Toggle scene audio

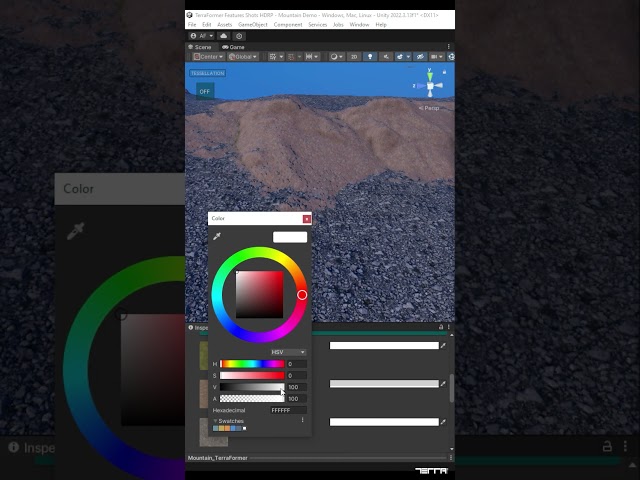386,57
